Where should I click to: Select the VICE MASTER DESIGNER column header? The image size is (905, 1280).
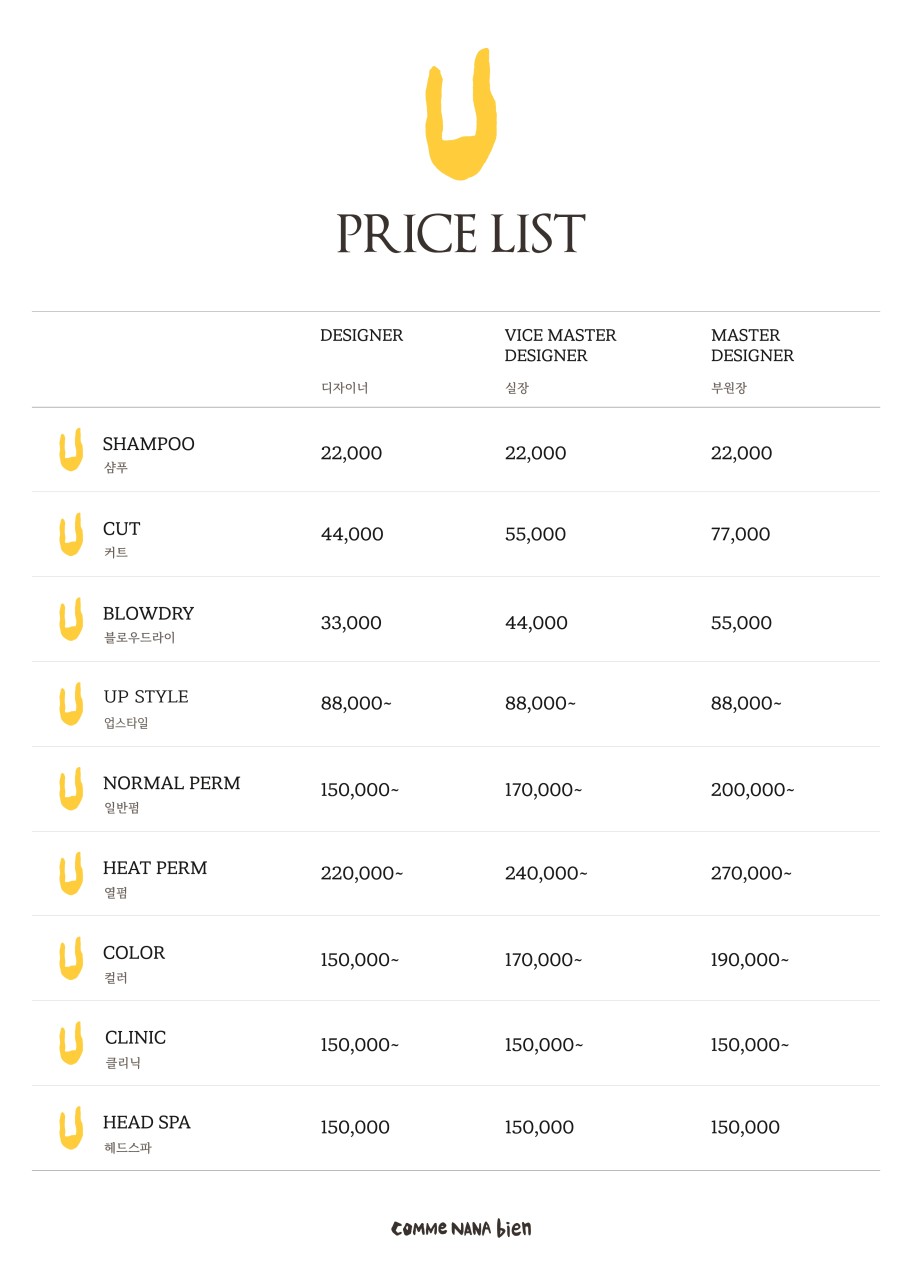click(561, 346)
